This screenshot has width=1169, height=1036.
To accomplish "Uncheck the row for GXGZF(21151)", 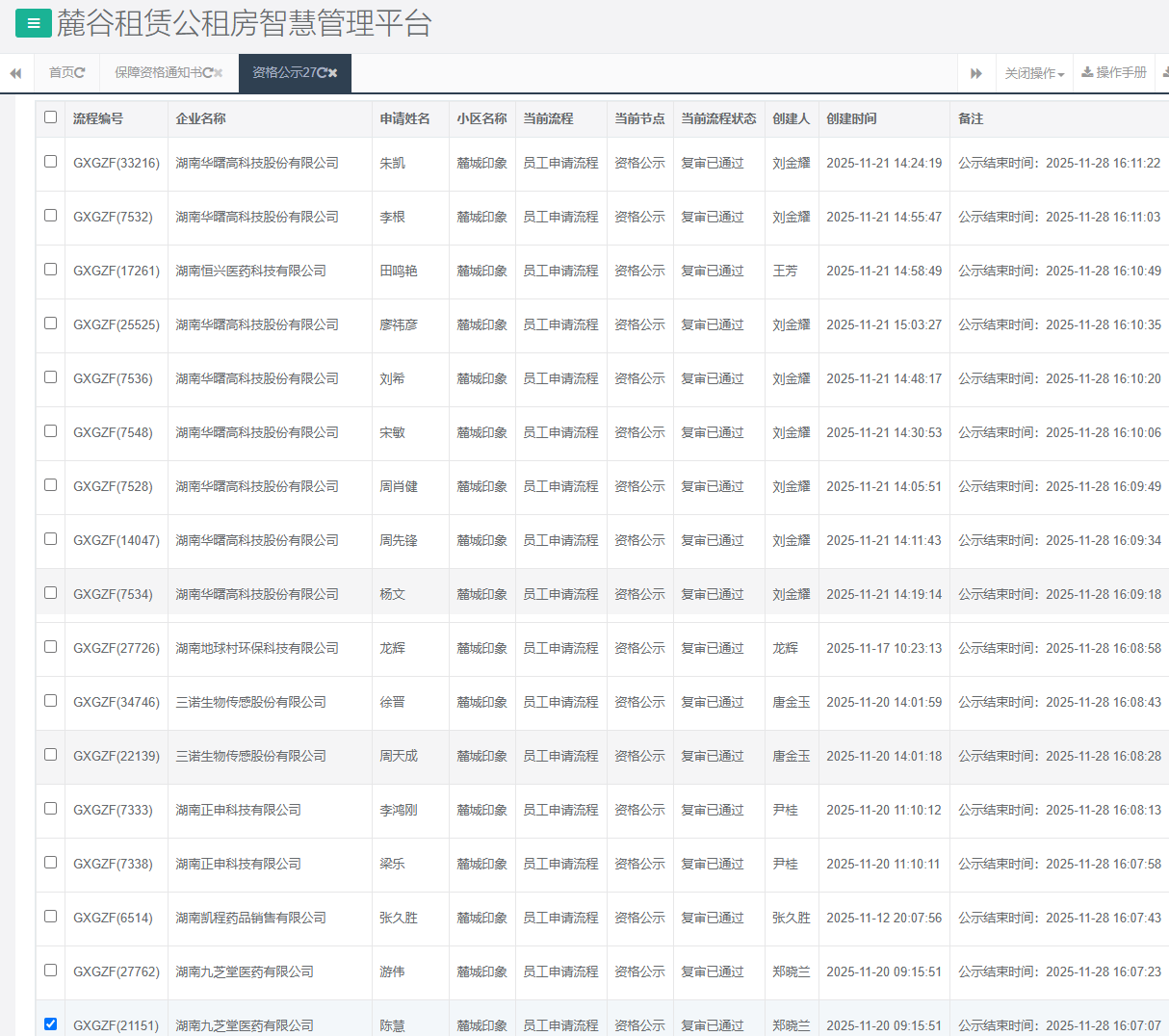I will pos(51,1024).
